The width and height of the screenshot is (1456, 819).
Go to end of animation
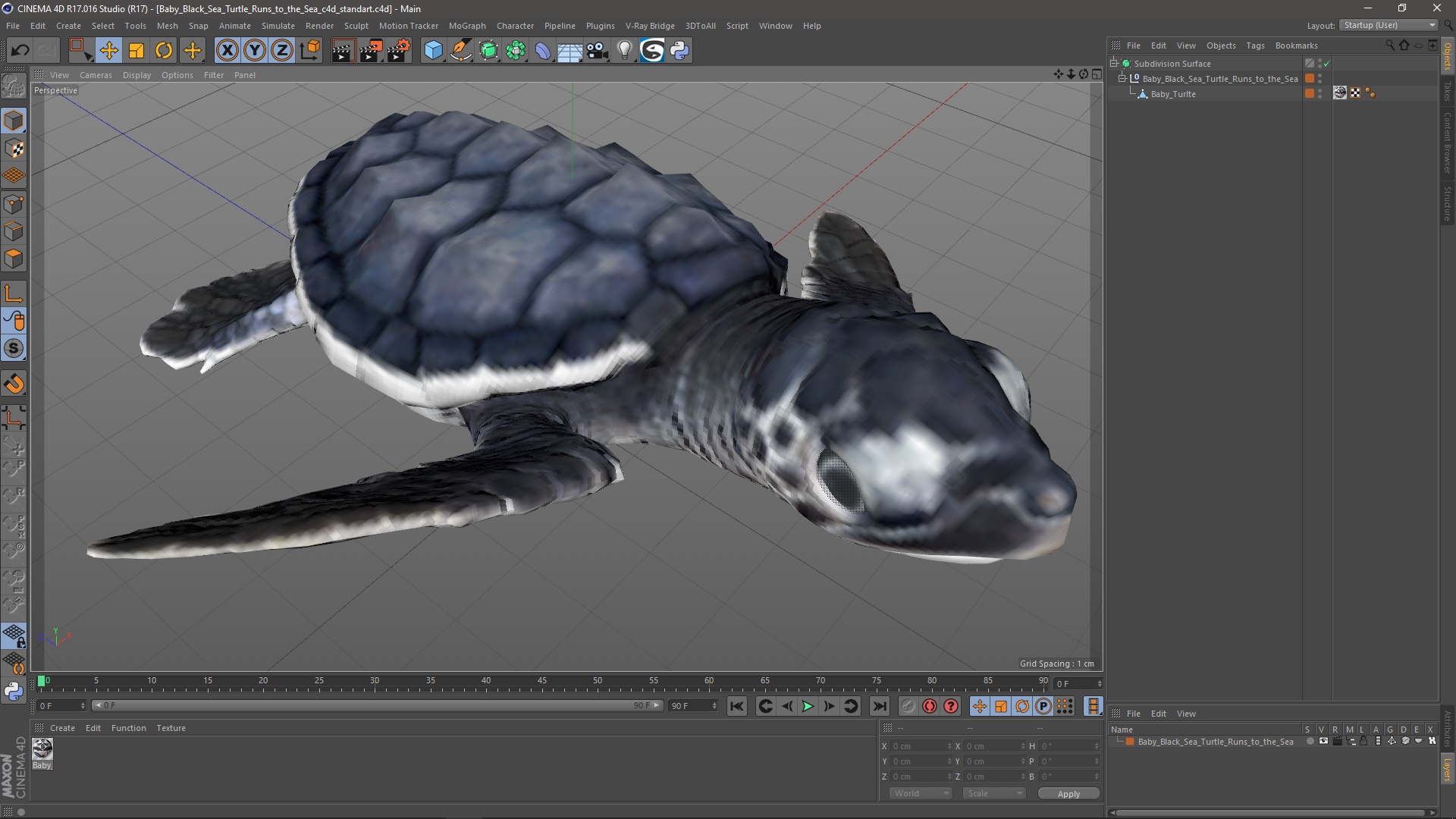click(x=879, y=706)
